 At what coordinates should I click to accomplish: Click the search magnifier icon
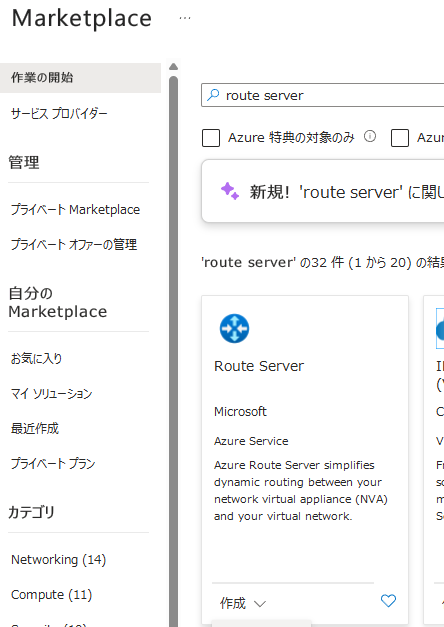point(213,95)
